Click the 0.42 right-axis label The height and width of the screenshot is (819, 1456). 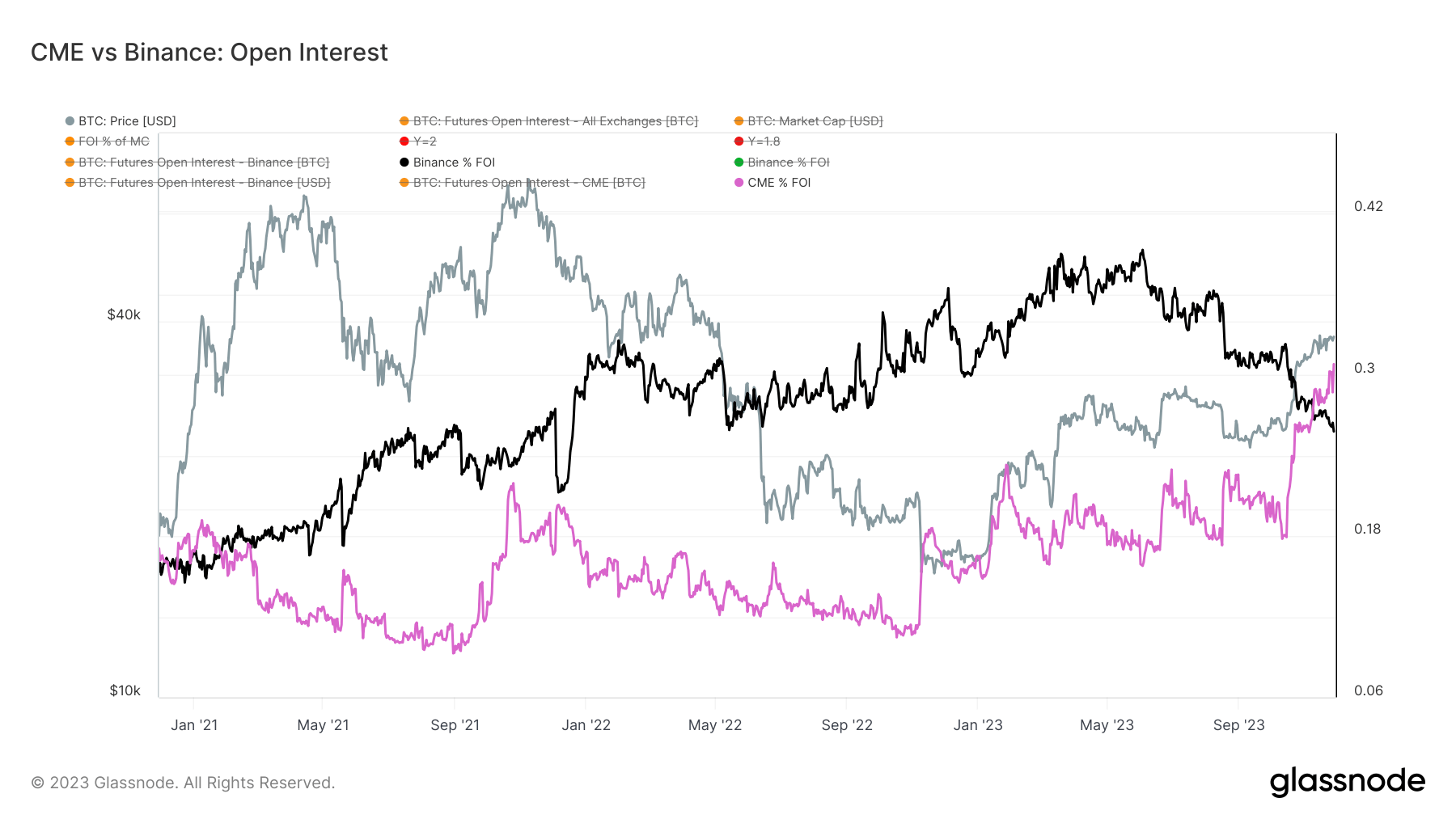1368,206
